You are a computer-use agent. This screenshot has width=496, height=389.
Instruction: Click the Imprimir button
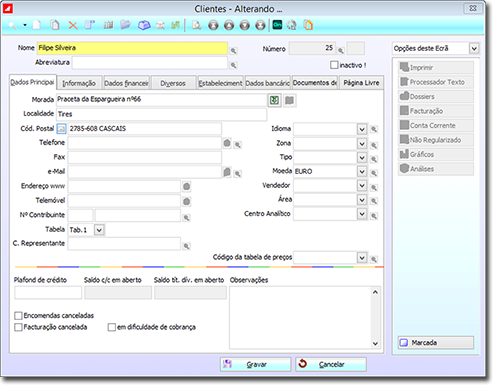pos(436,67)
